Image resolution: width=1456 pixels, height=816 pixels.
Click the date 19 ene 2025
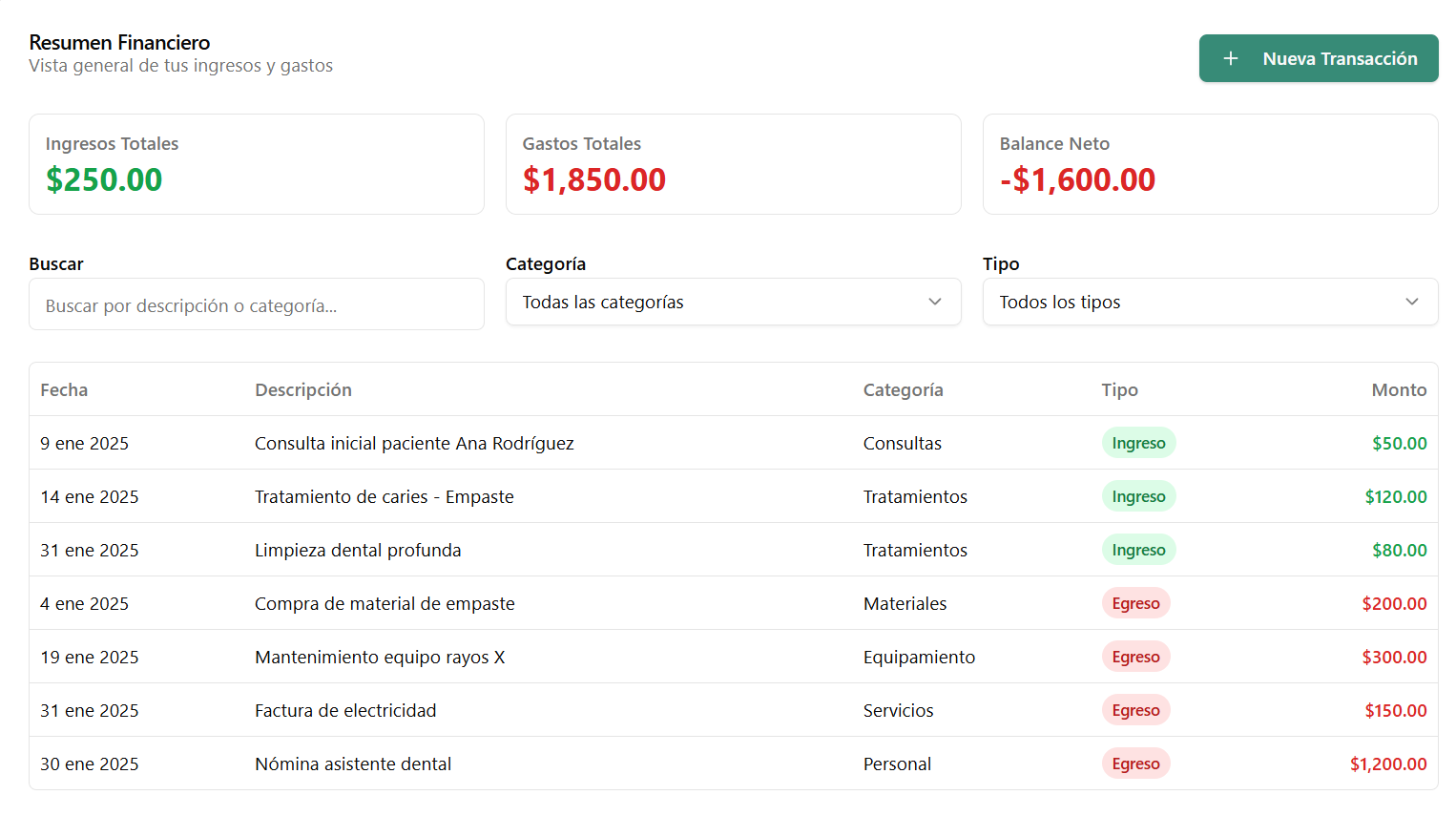[89, 657]
